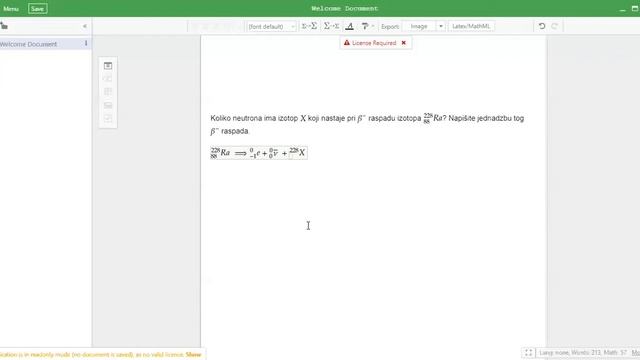Click the undo icon

tap(542, 26)
